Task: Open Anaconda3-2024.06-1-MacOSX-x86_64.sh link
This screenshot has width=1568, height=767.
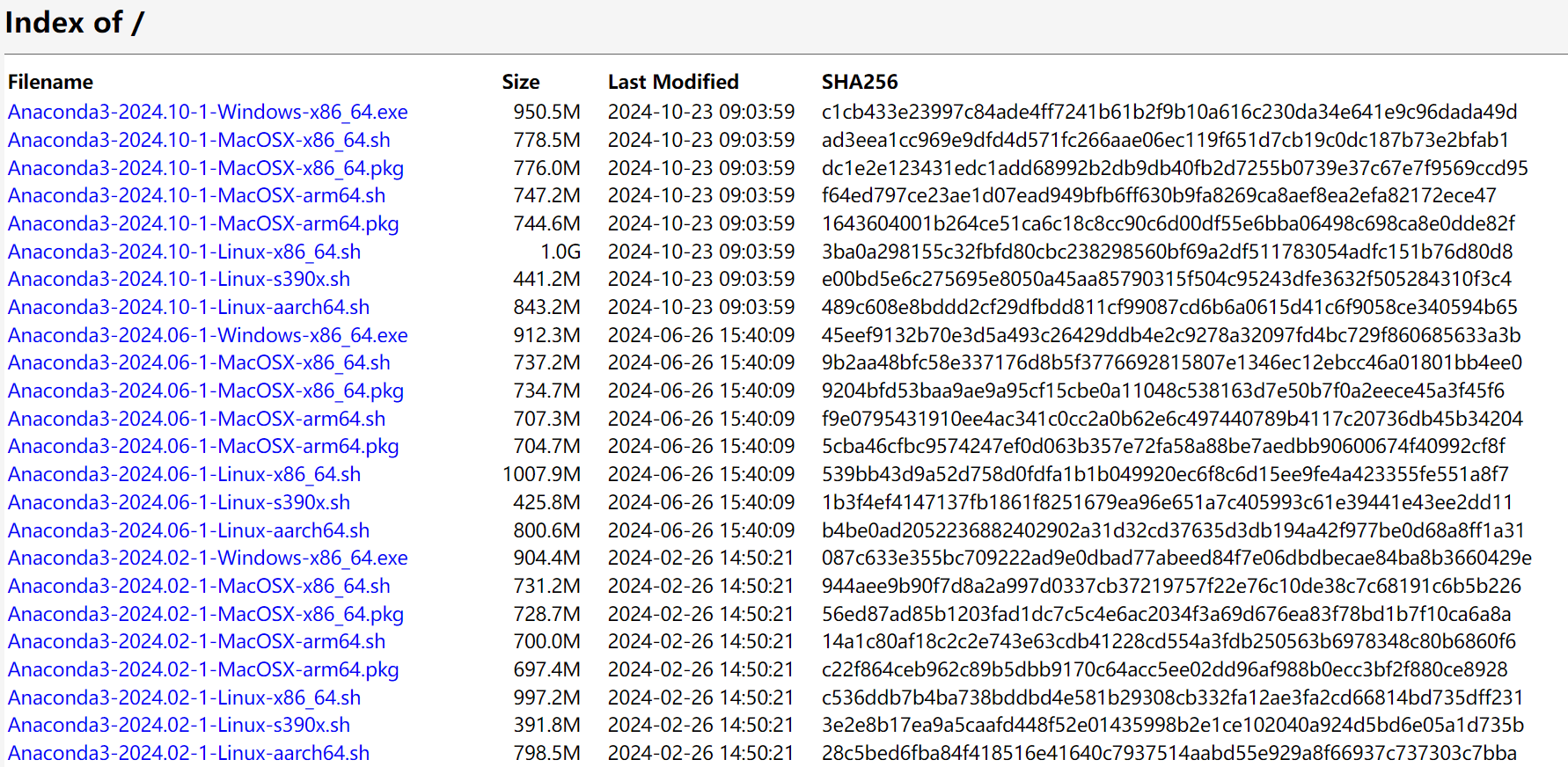Action: coord(199,362)
